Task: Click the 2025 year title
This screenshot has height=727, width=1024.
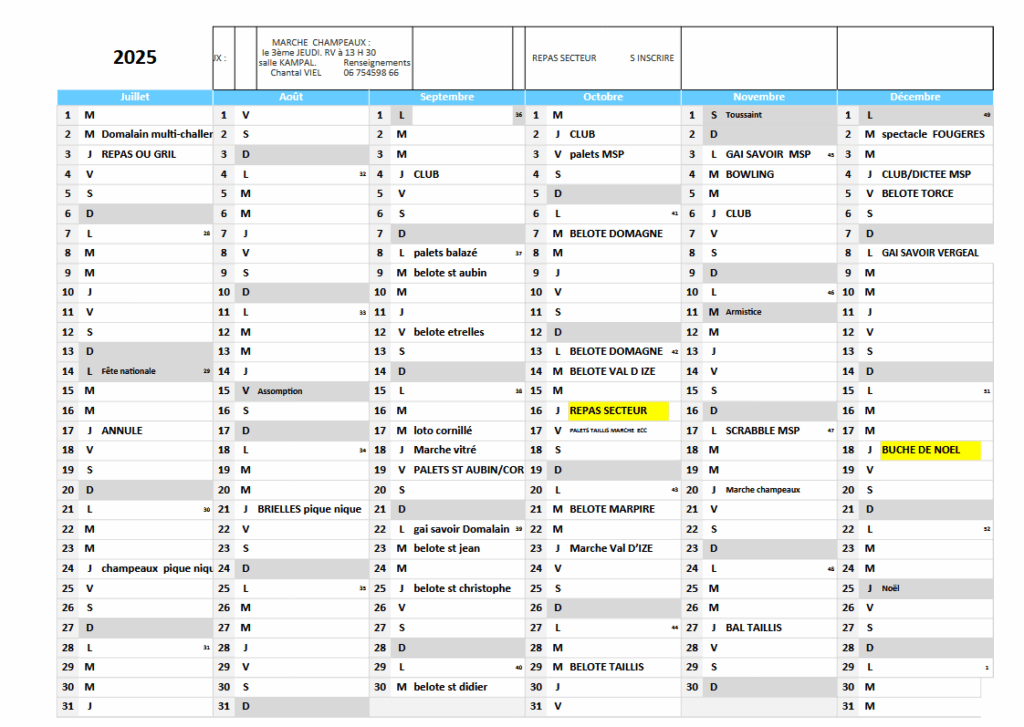Action: (x=135, y=57)
